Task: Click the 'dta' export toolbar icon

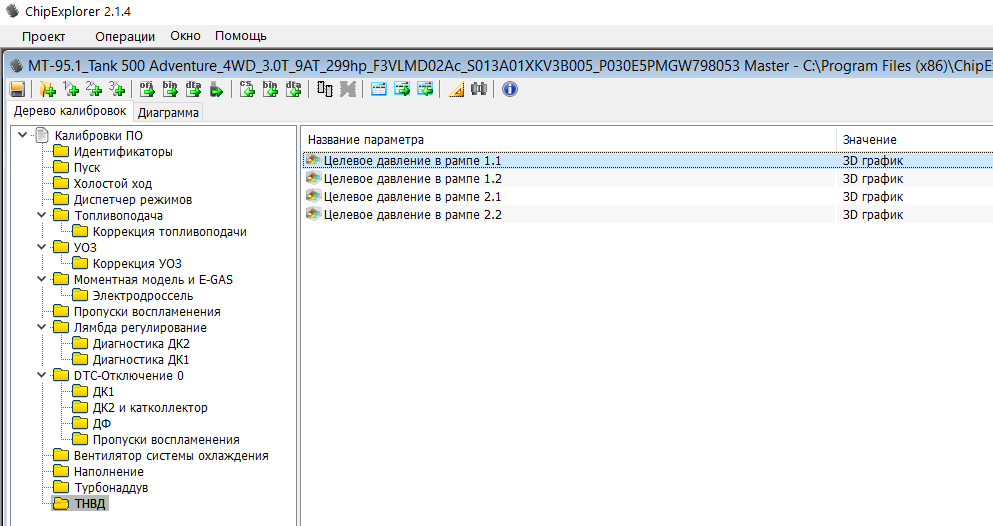Action: click(193, 89)
